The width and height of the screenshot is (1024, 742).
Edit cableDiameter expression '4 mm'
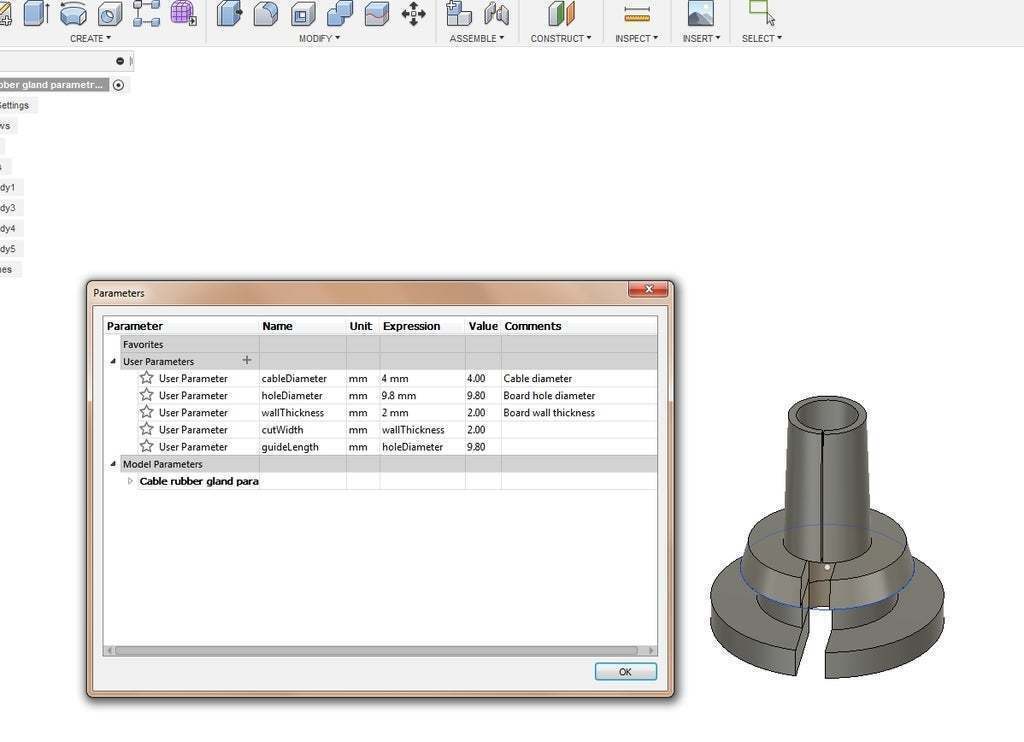(422, 378)
